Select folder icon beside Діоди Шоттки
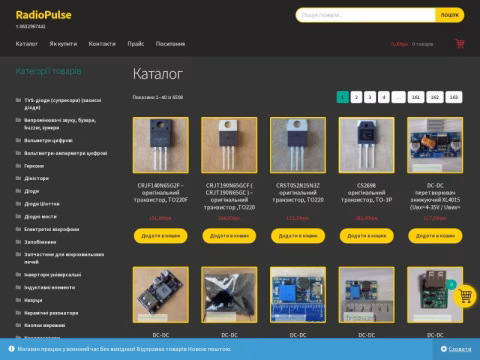This screenshot has width=480, height=360. tap(18, 204)
